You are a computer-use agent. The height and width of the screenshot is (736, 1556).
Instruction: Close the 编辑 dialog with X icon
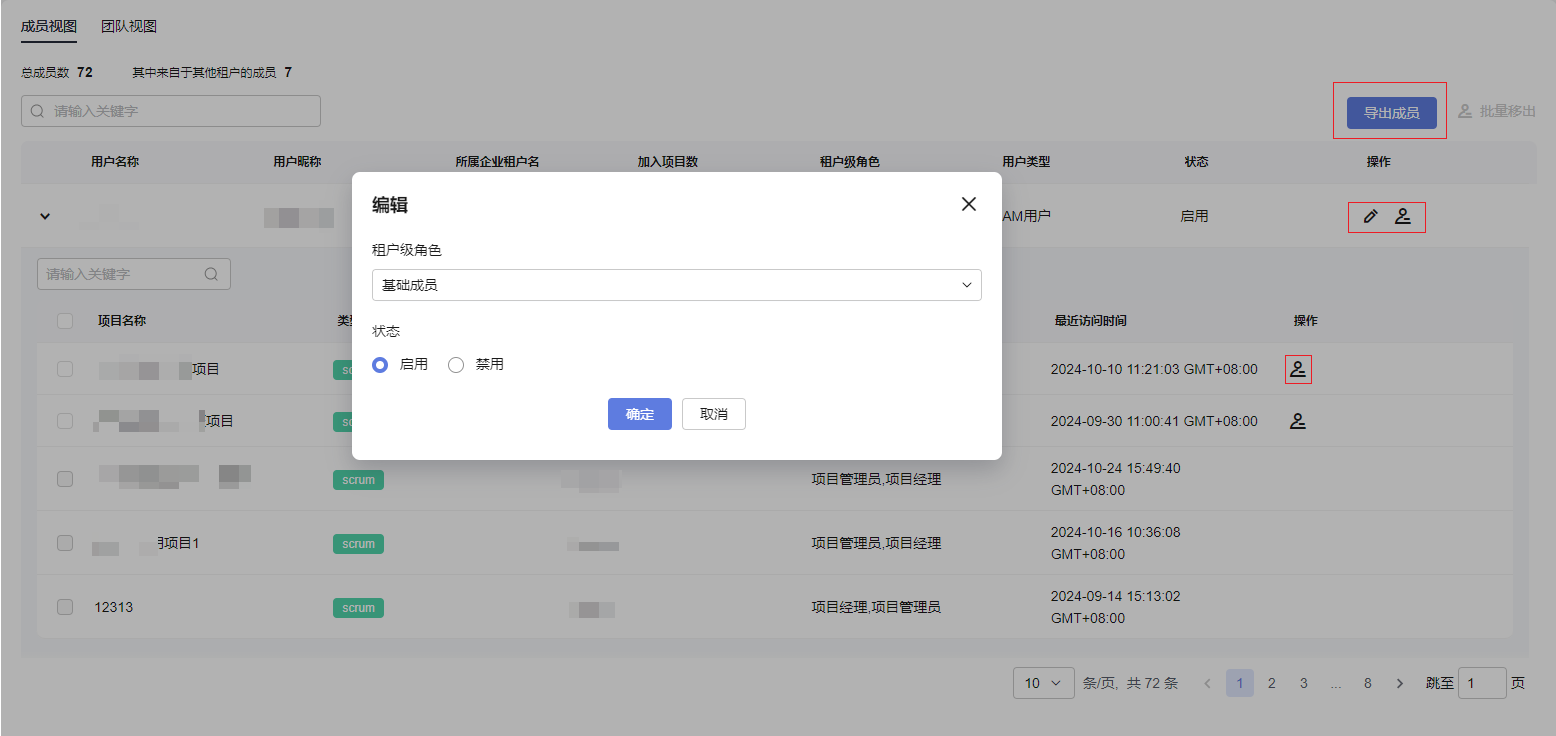(x=968, y=204)
